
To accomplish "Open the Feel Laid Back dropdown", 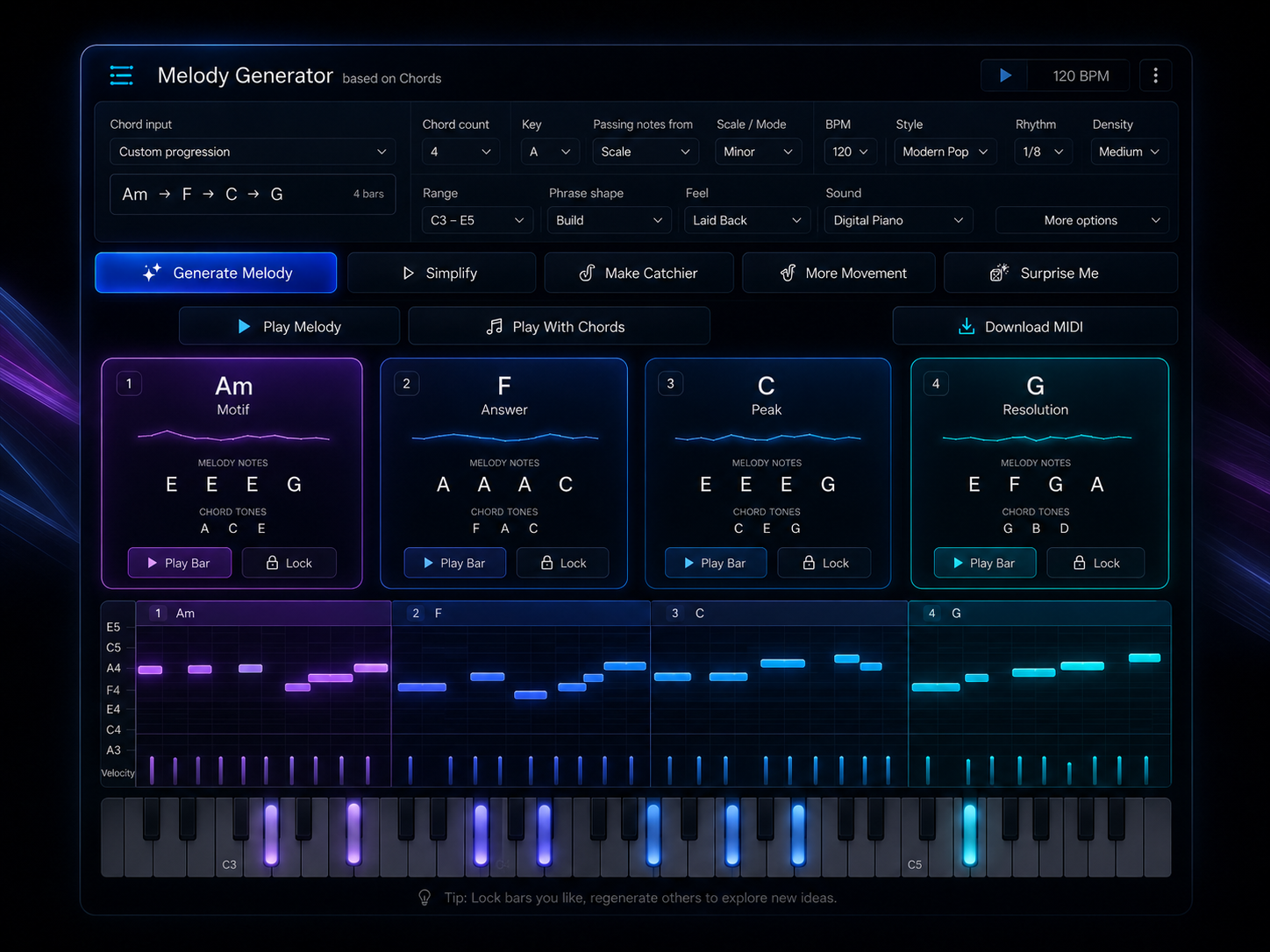I will pos(747,220).
